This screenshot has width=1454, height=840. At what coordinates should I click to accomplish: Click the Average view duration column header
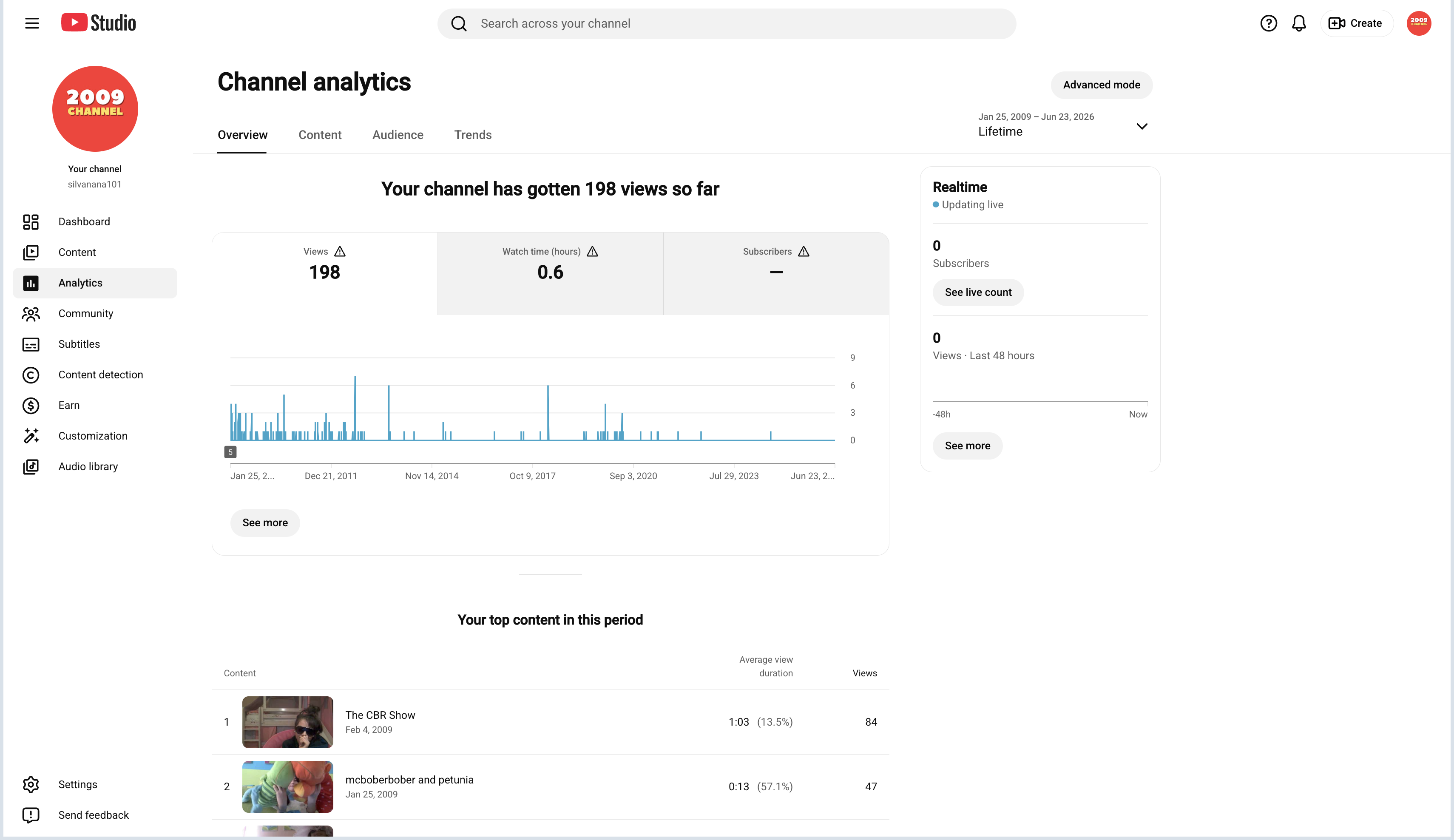pyautogui.click(x=766, y=666)
